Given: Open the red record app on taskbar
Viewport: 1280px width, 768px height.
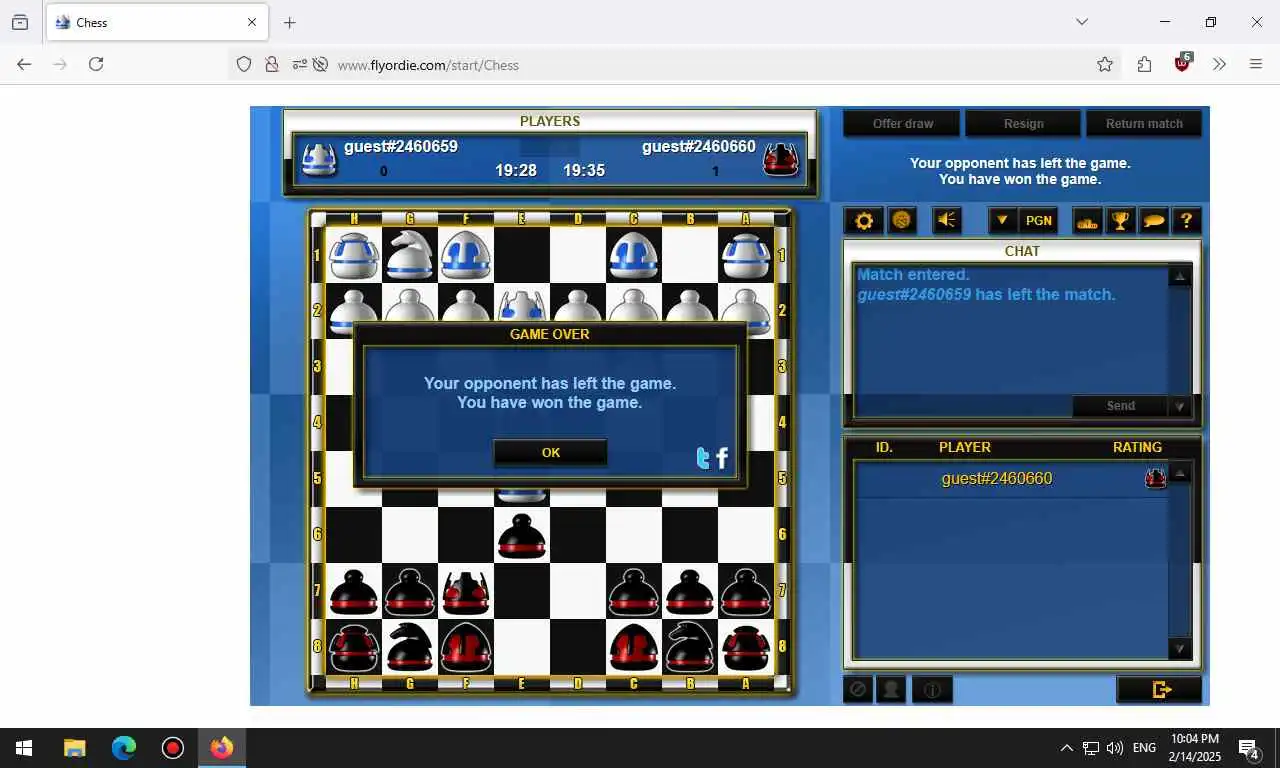Looking at the screenshot, I should click(x=173, y=748).
